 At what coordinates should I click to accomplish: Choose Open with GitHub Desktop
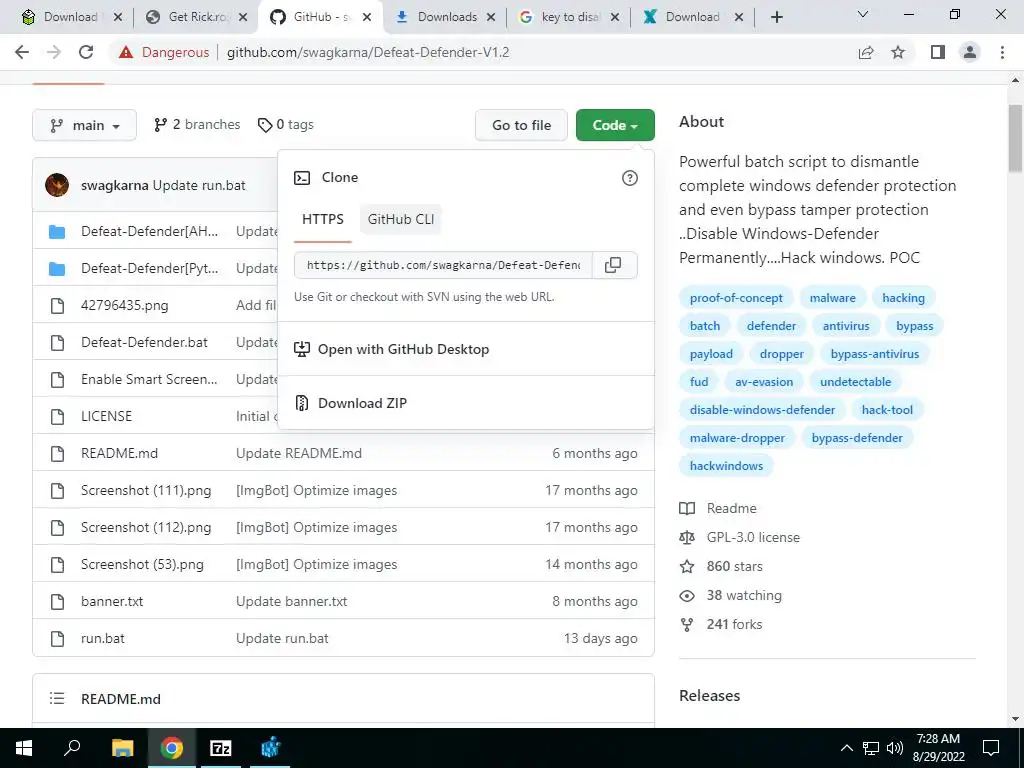(x=466, y=349)
